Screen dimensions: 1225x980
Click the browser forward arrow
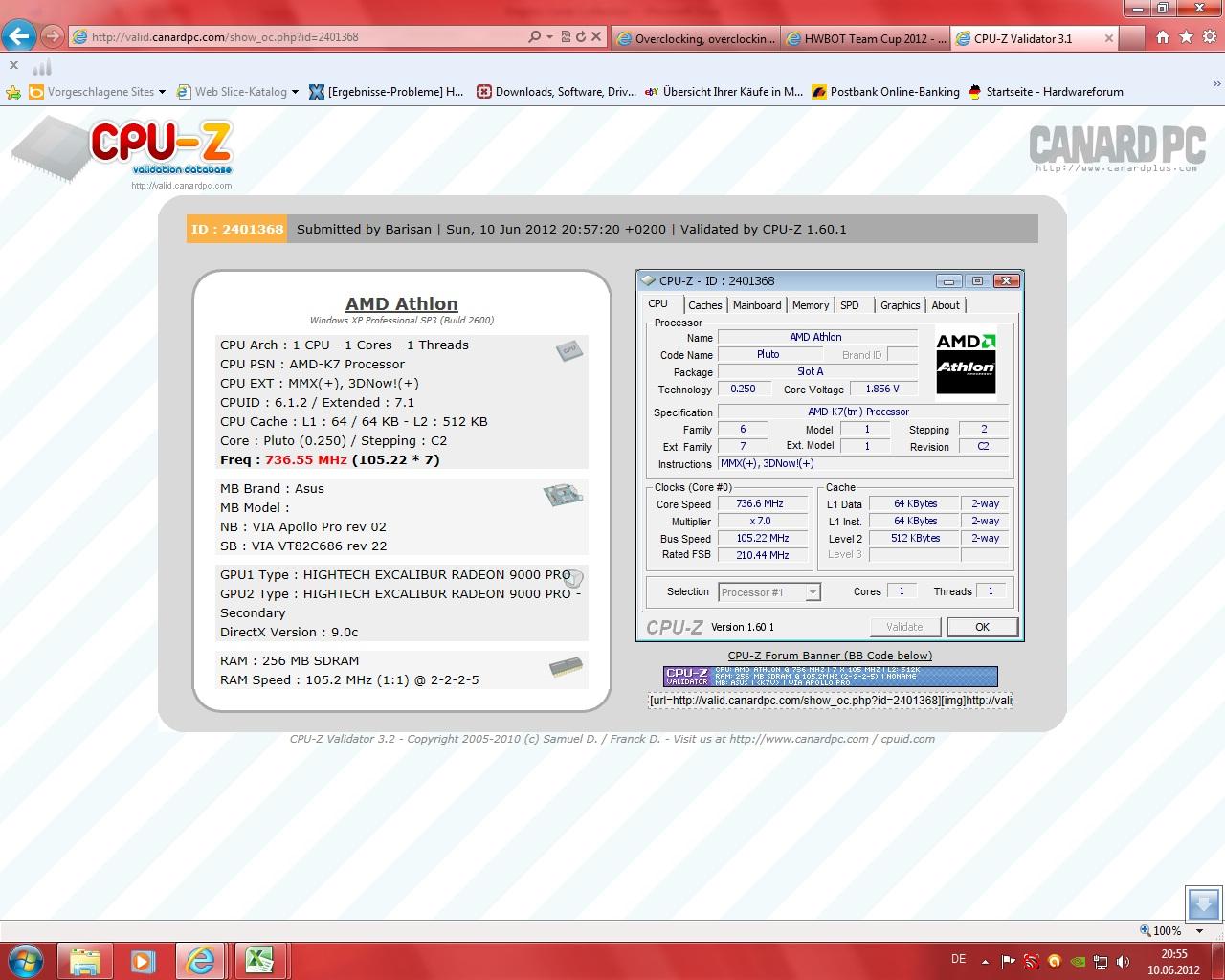53,37
